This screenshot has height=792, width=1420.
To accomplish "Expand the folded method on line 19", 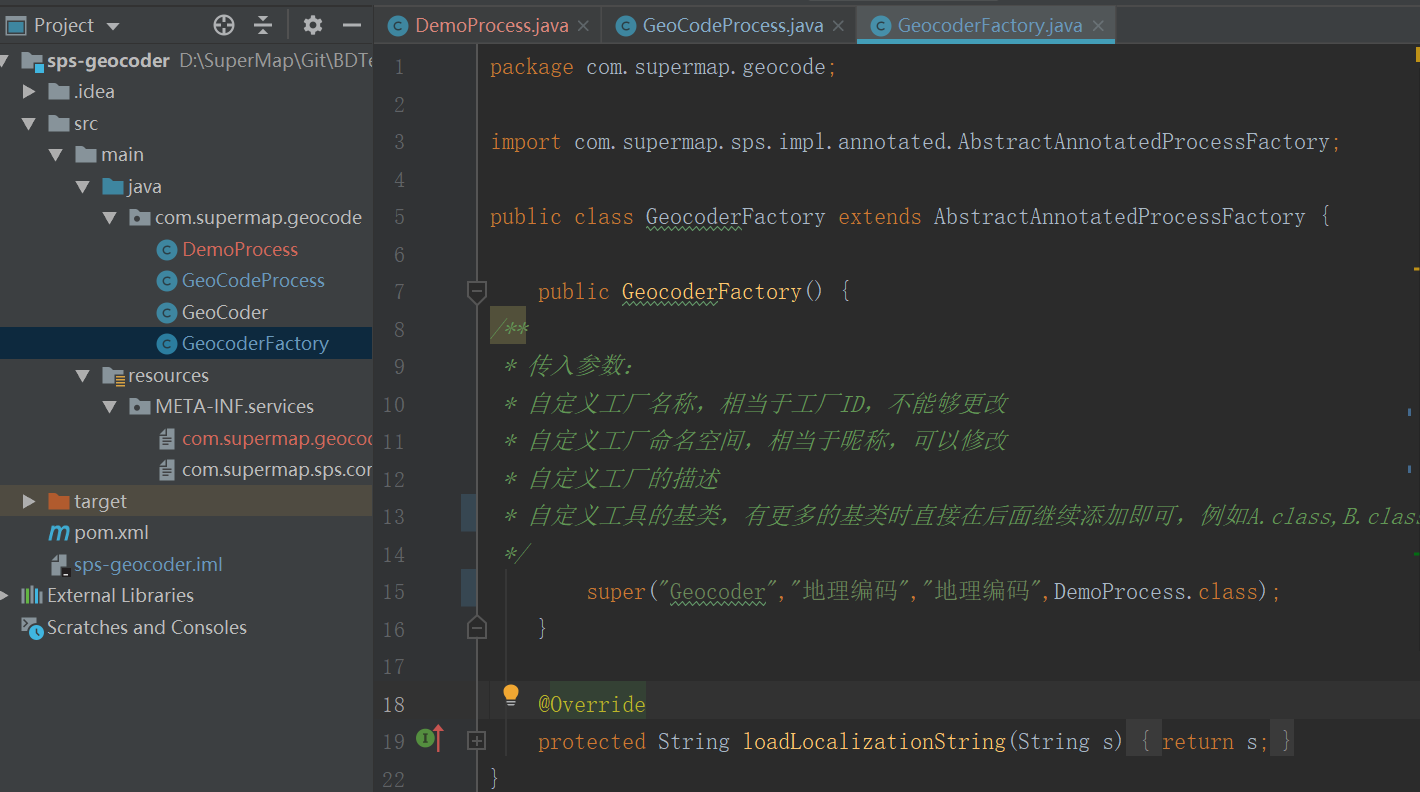I will click(x=477, y=741).
